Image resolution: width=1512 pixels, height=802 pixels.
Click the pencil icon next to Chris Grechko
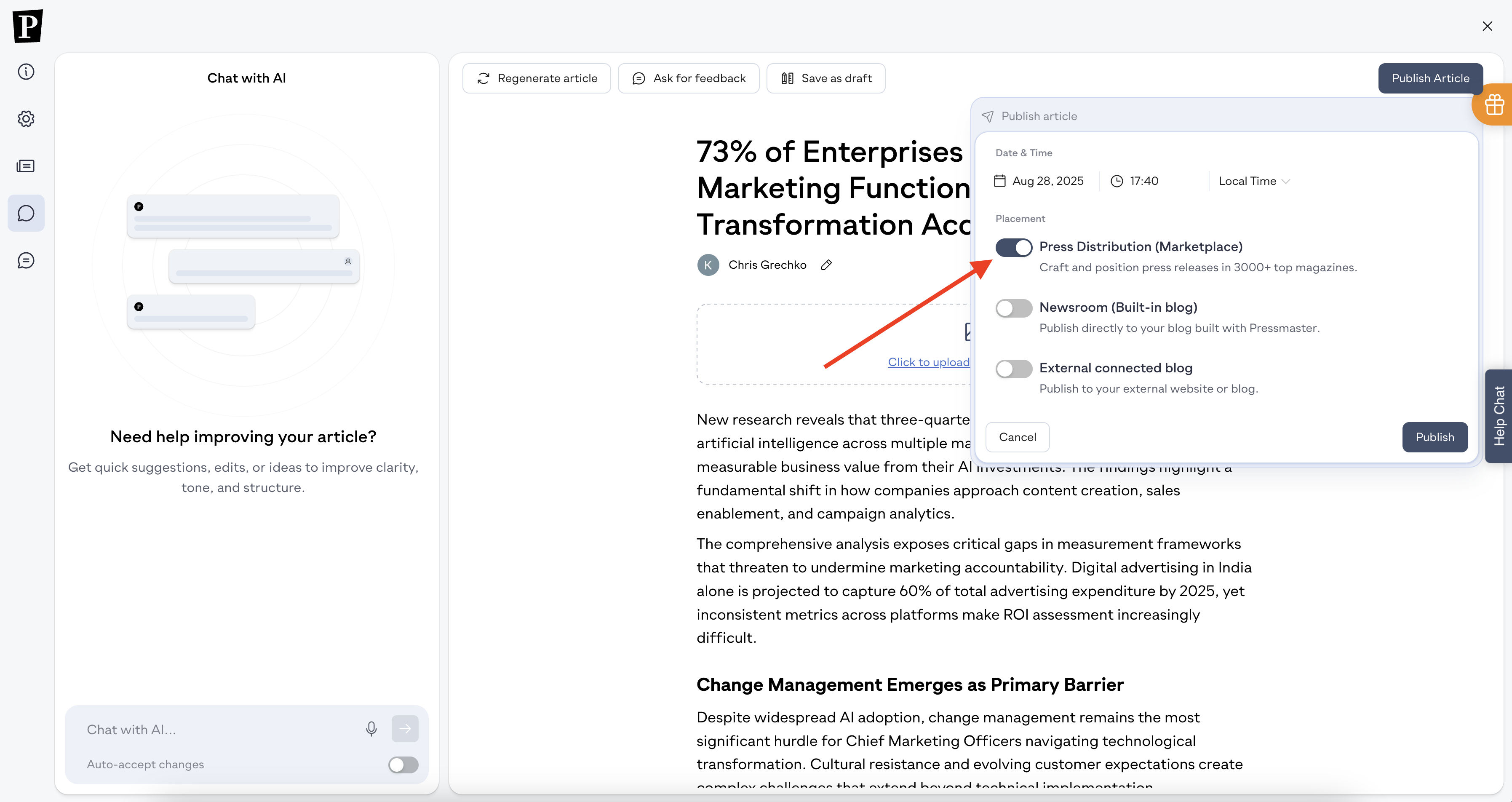(826, 265)
